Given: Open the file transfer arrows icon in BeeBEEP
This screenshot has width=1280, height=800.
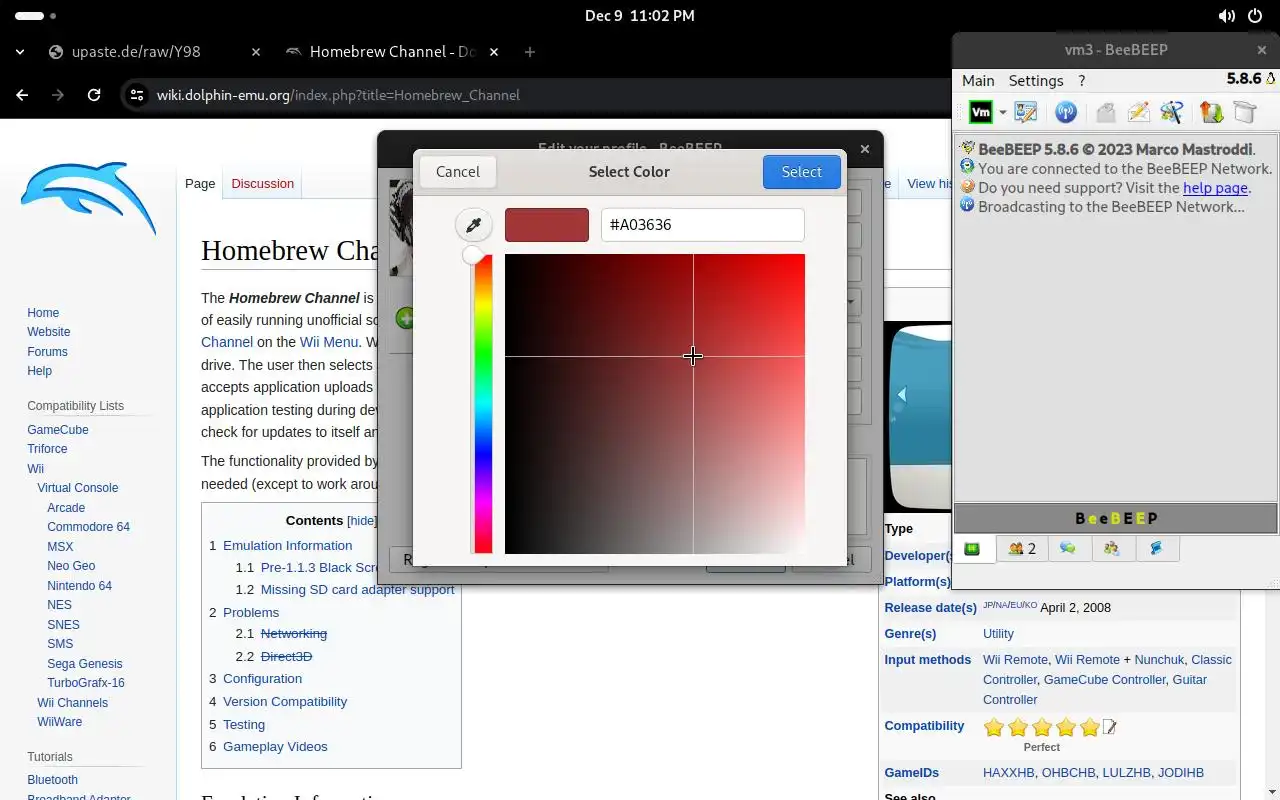Looking at the screenshot, I should point(1211,112).
